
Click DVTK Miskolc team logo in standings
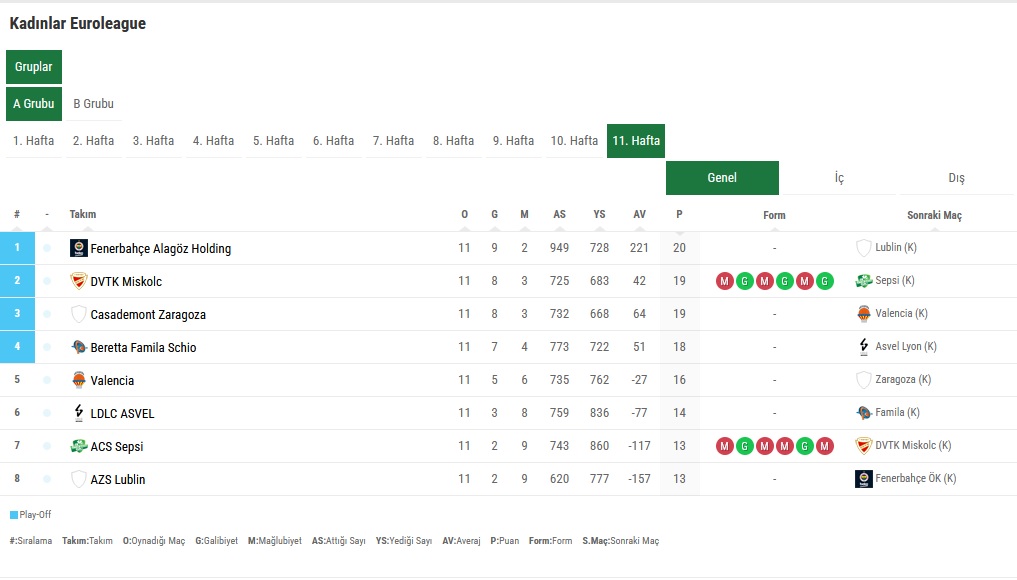point(79,281)
